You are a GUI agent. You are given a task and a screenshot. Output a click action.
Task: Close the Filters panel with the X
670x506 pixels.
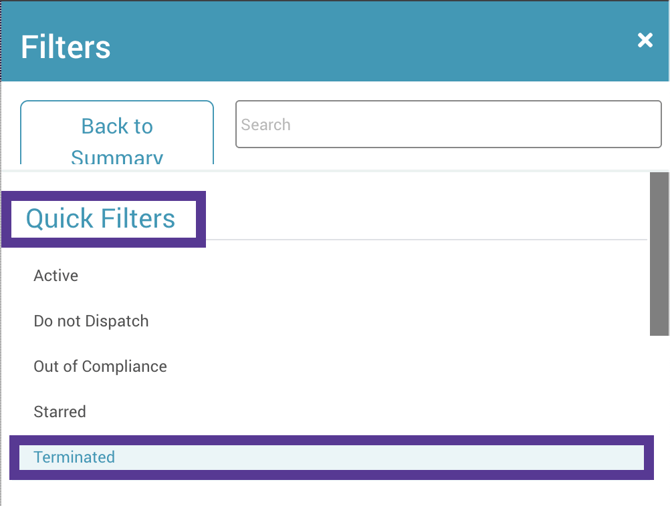(645, 41)
